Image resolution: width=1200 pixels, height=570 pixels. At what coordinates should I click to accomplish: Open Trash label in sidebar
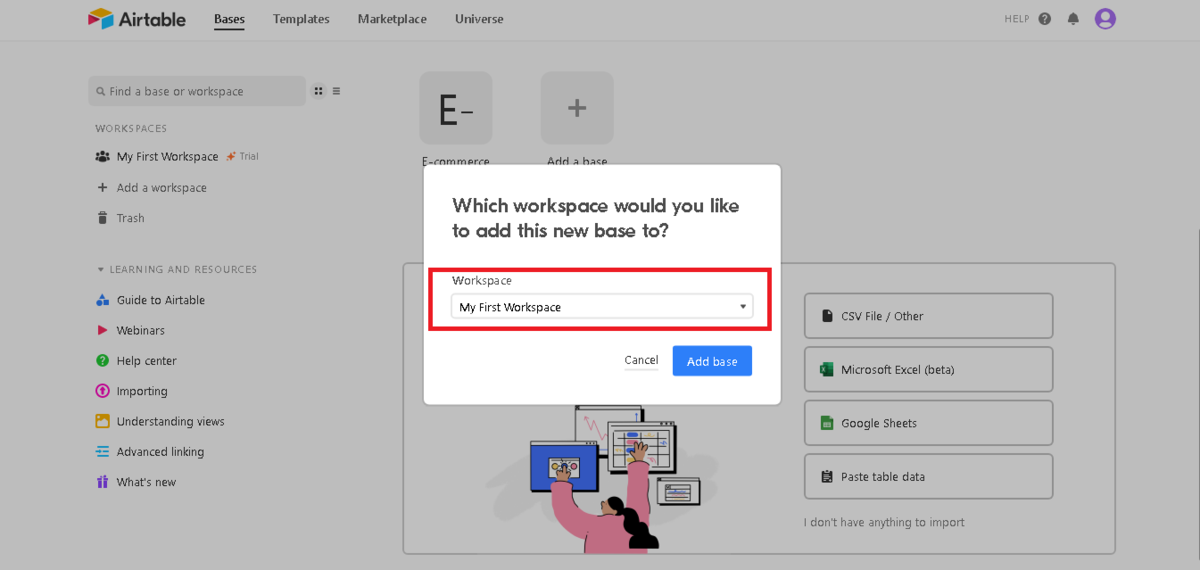tap(130, 218)
